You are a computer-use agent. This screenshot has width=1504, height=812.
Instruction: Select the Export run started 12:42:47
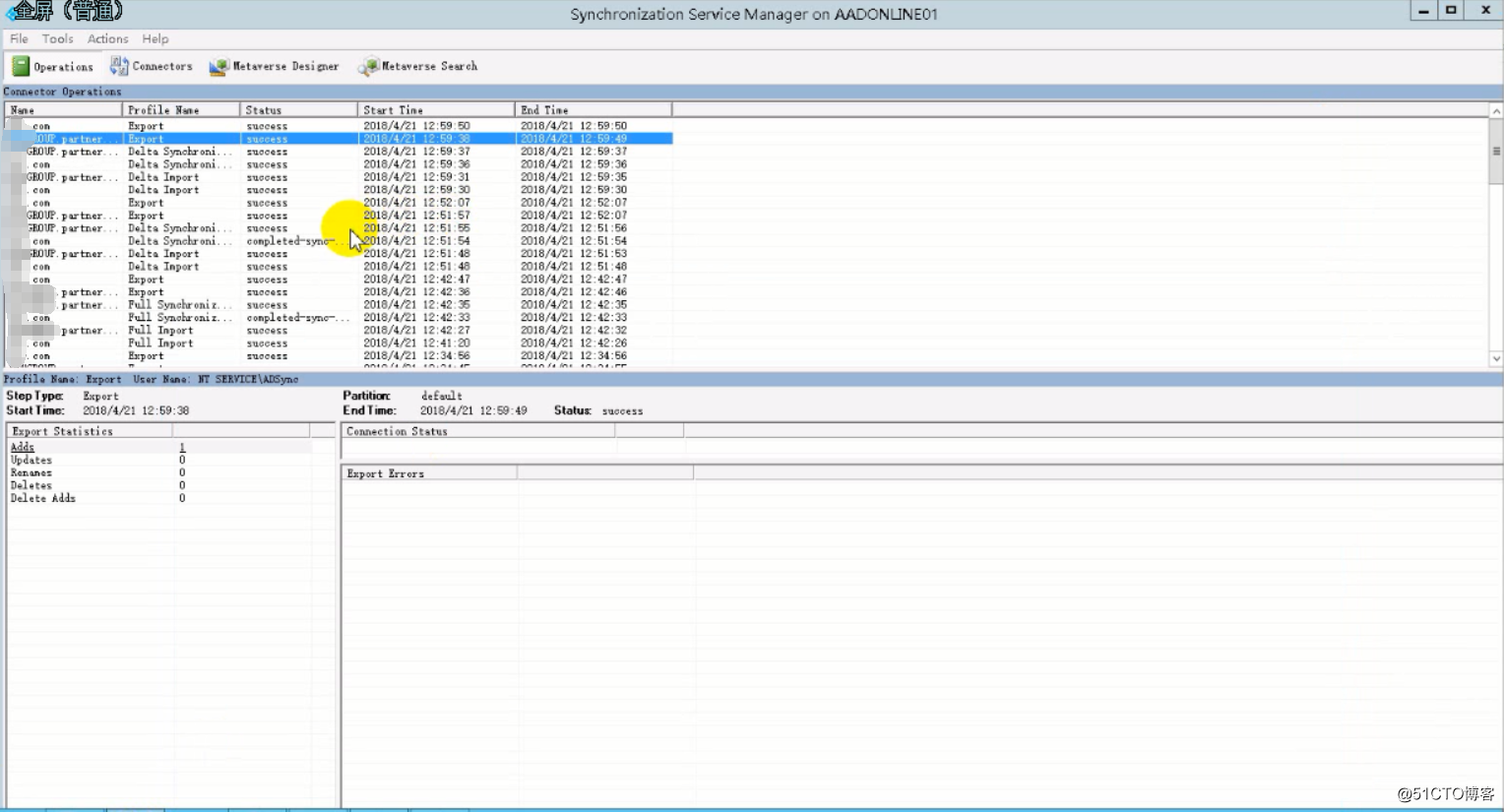(x=339, y=280)
